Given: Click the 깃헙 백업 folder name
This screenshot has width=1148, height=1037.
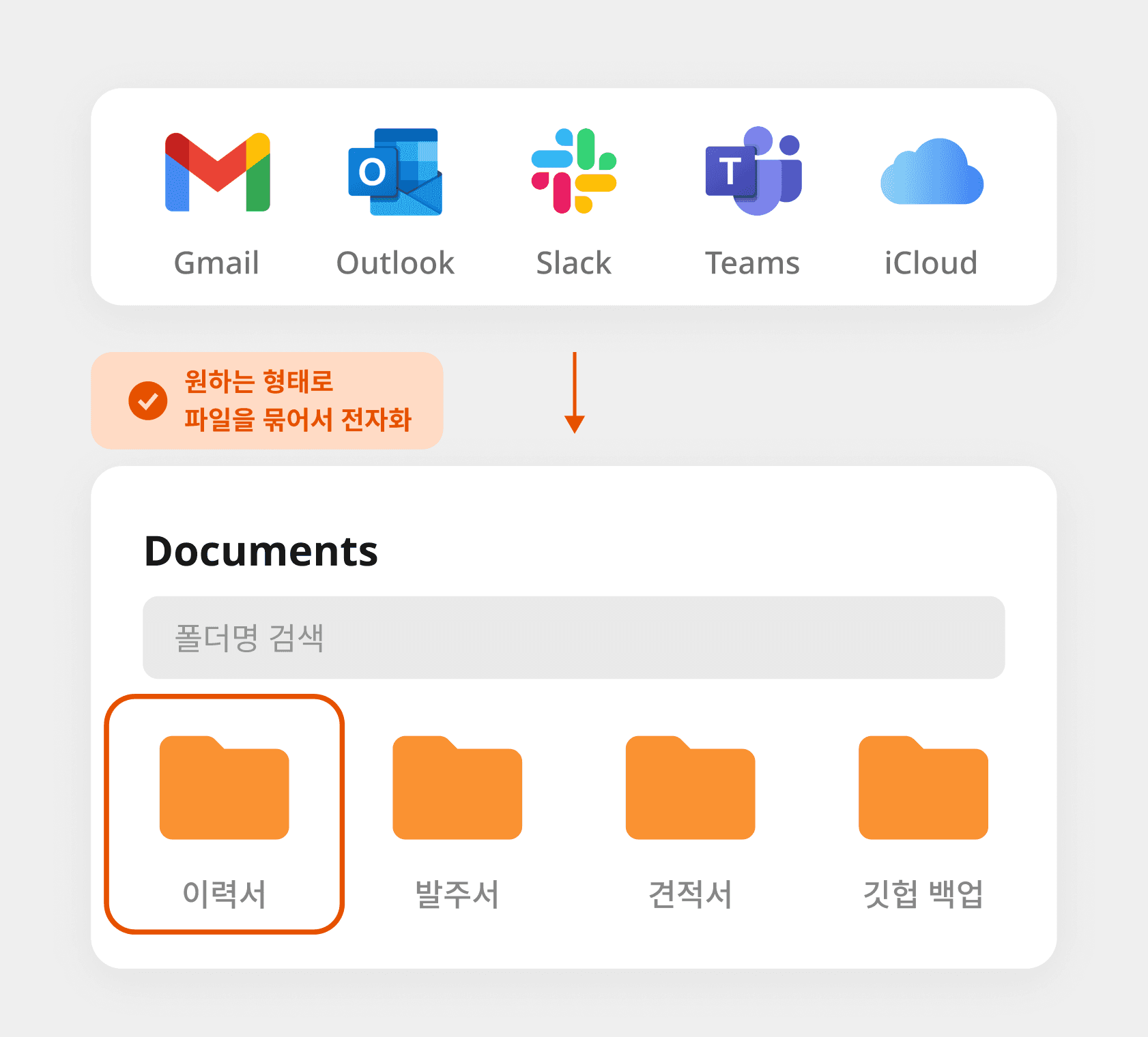Looking at the screenshot, I should [923, 894].
